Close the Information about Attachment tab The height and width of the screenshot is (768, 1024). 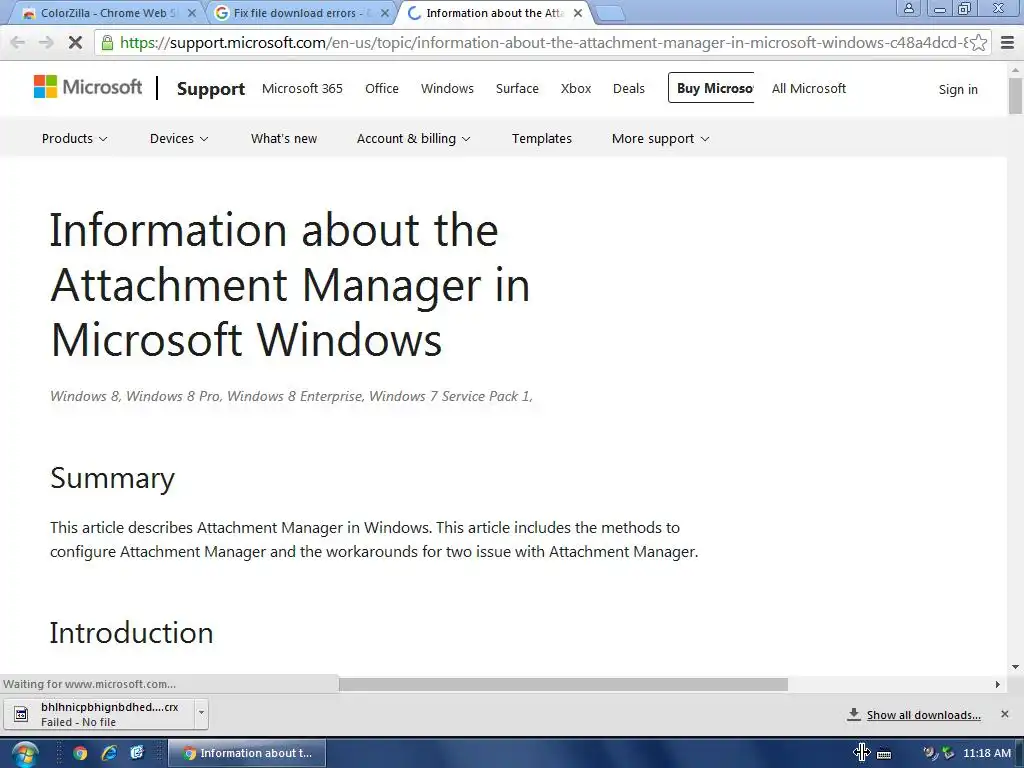(x=578, y=13)
